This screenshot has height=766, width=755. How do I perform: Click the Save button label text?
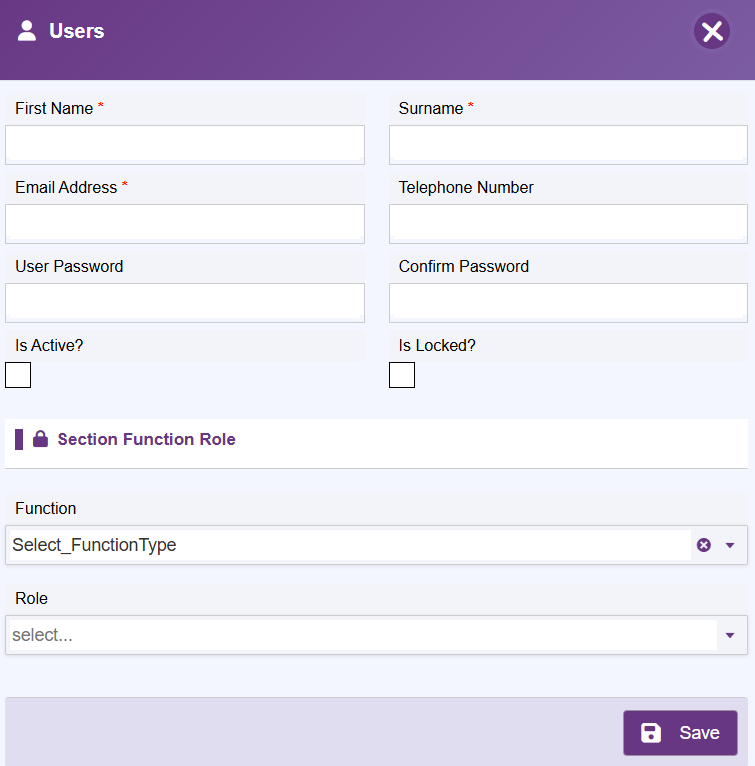coord(699,733)
